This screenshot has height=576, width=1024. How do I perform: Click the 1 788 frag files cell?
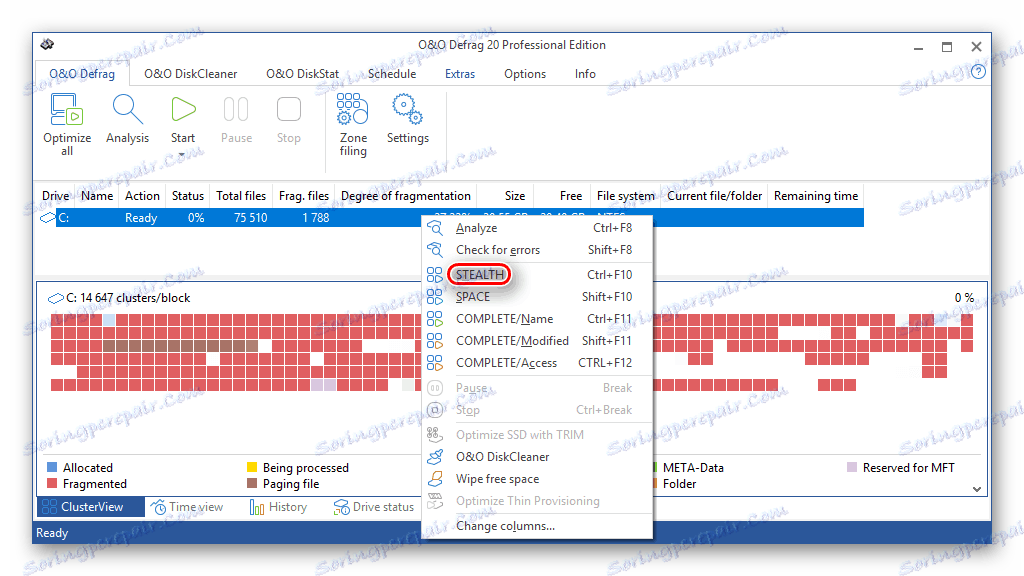[x=315, y=218]
